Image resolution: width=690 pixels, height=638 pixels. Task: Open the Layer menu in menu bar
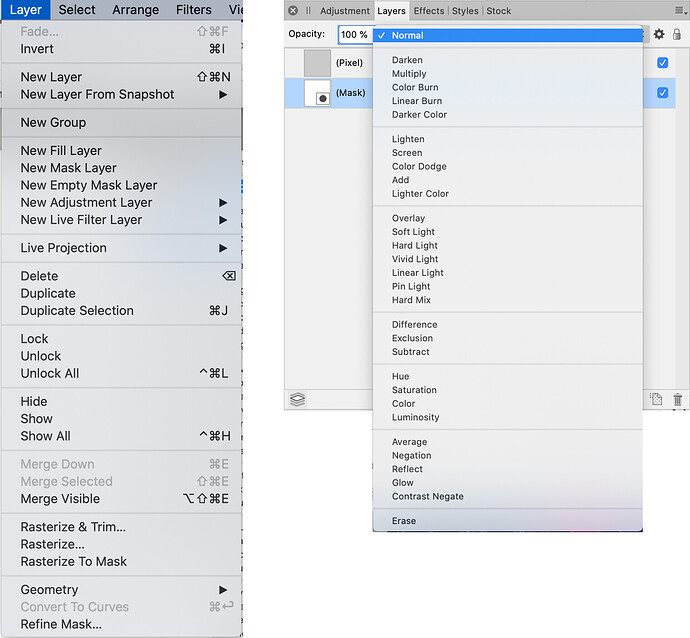pyautogui.click(x=26, y=10)
